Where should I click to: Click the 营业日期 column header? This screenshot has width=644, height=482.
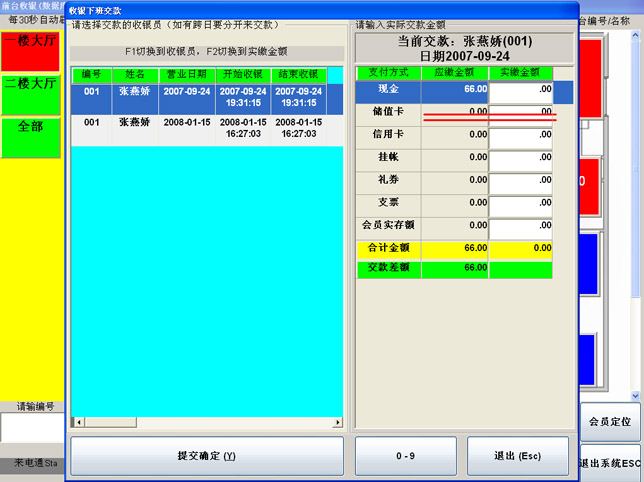click(x=184, y=75)
